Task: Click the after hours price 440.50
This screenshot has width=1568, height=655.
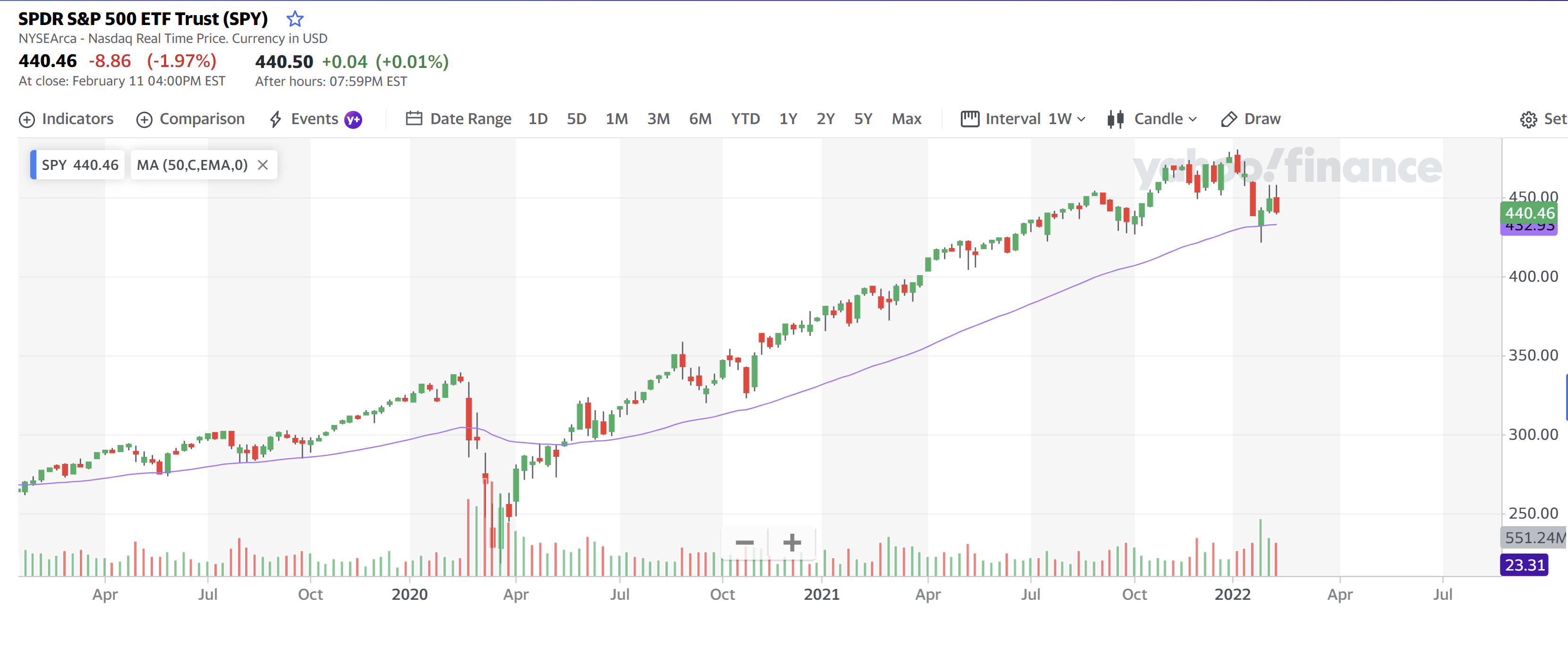Action: click(x=284, y=61)
